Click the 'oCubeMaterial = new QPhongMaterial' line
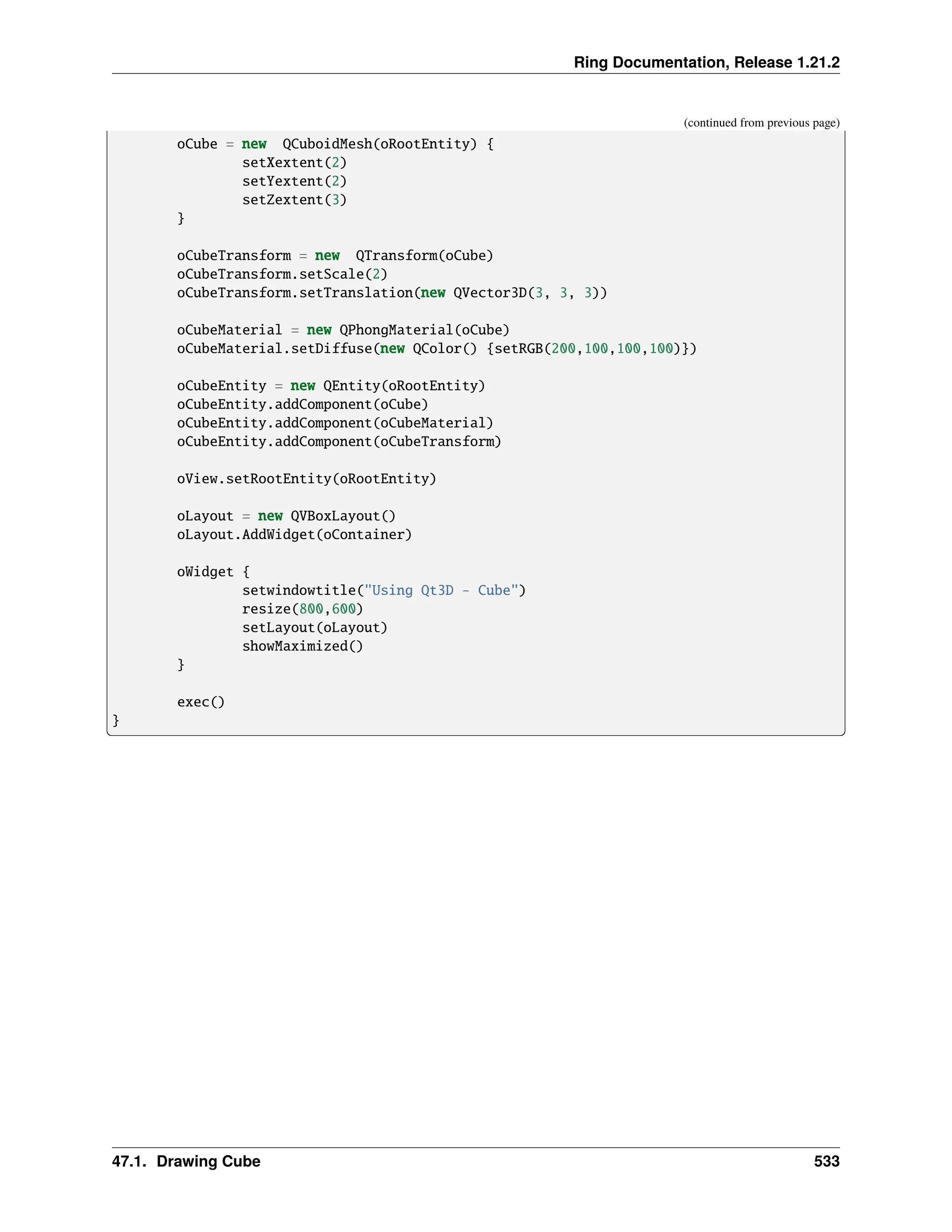 [x=343, y=330]
